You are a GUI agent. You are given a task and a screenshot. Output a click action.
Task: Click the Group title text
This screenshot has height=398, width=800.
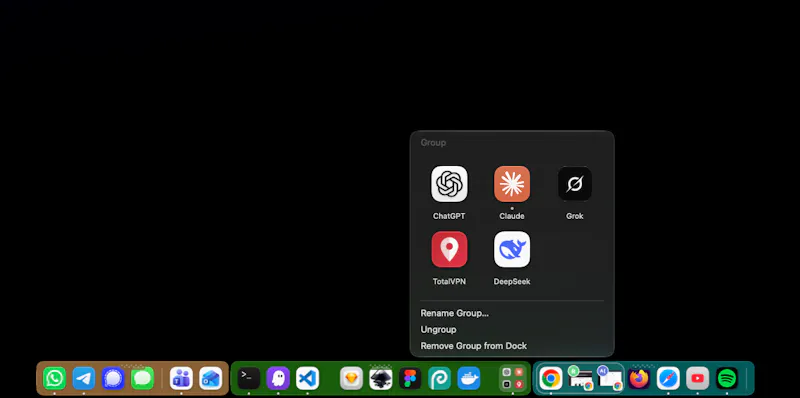point(433,143)
